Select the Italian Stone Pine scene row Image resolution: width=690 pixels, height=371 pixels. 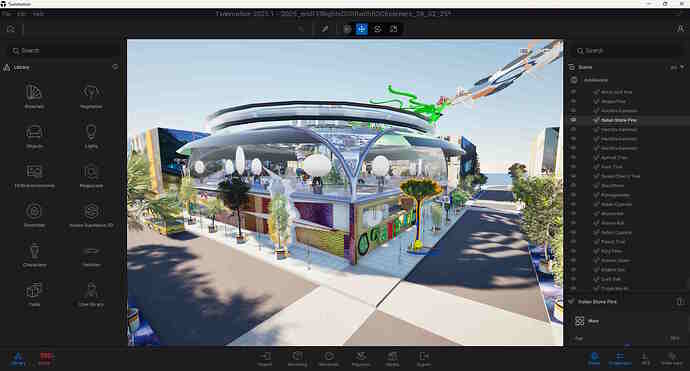pos(627,120)
